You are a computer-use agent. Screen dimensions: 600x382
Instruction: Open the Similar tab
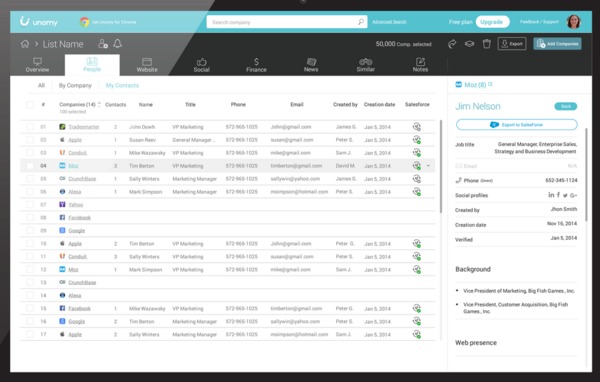[x=366, y=65]
